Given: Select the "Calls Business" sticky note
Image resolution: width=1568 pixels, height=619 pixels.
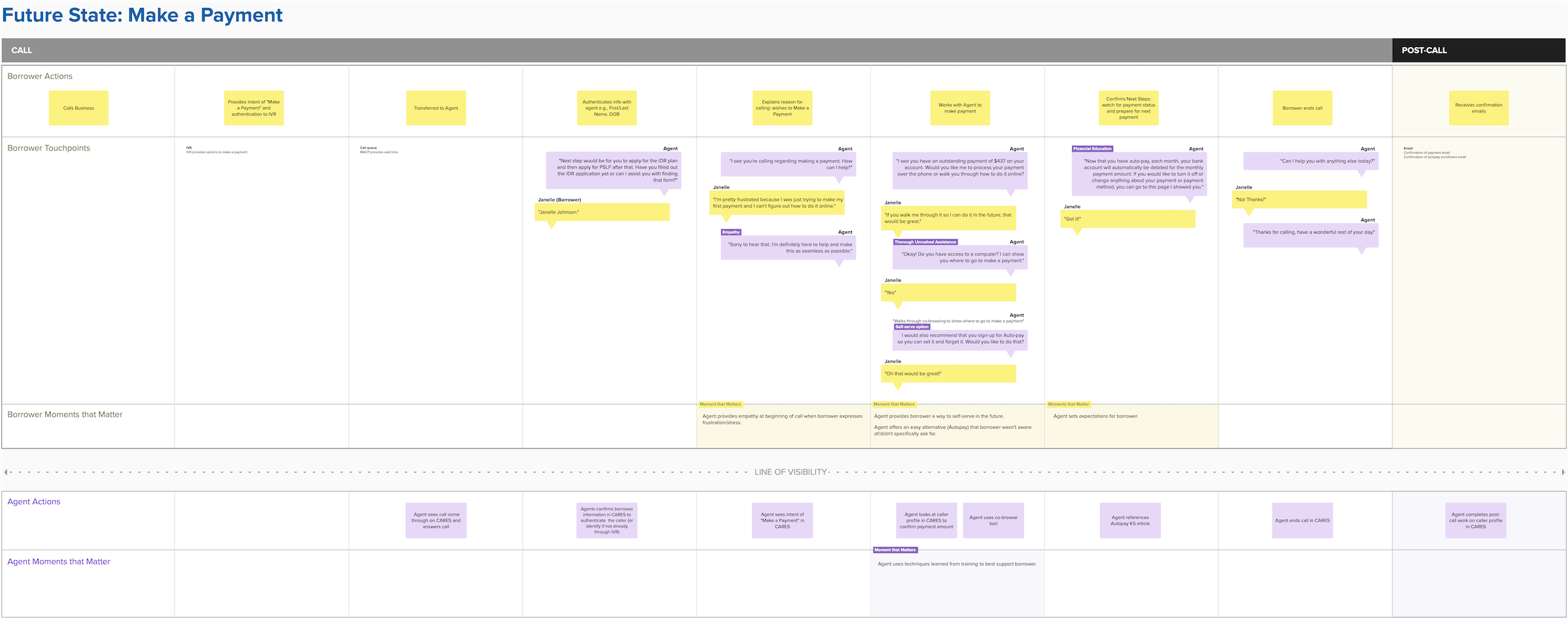Looking at the screenshot, I should (x=79, y=108).
